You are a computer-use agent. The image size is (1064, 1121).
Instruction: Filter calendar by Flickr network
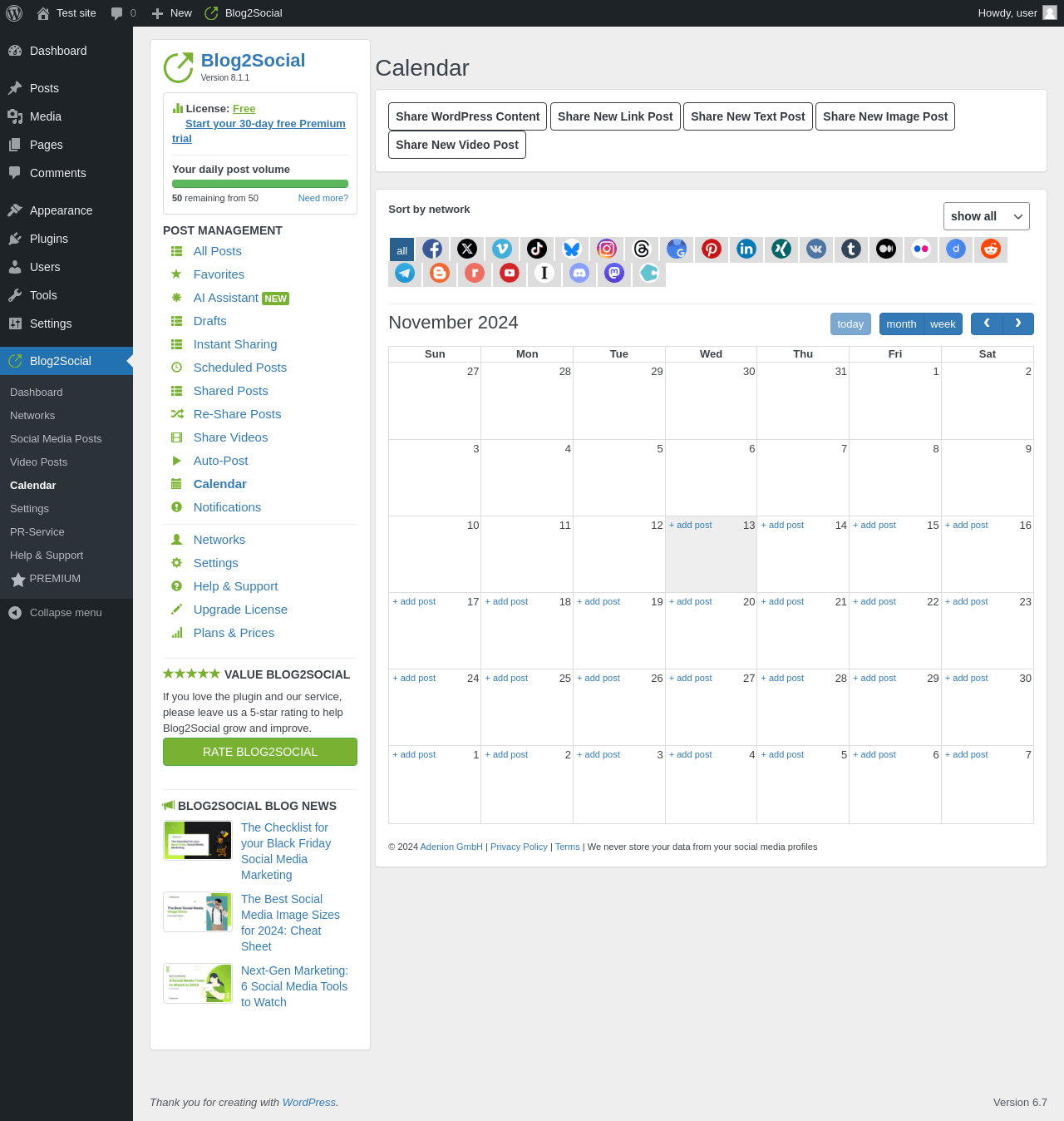pos(921,249)
